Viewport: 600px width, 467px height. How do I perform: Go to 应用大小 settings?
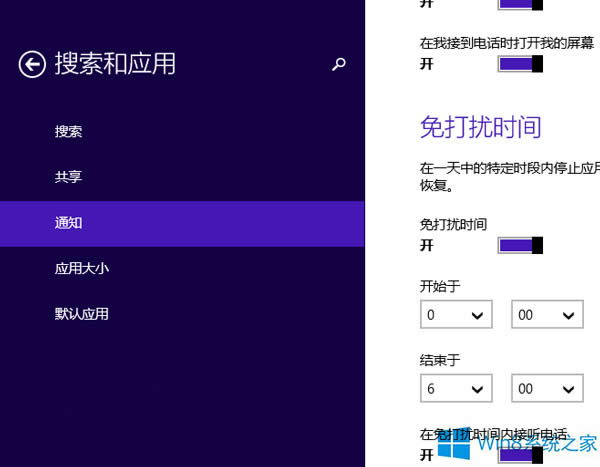pyautogui.click(x=82, y=268)
